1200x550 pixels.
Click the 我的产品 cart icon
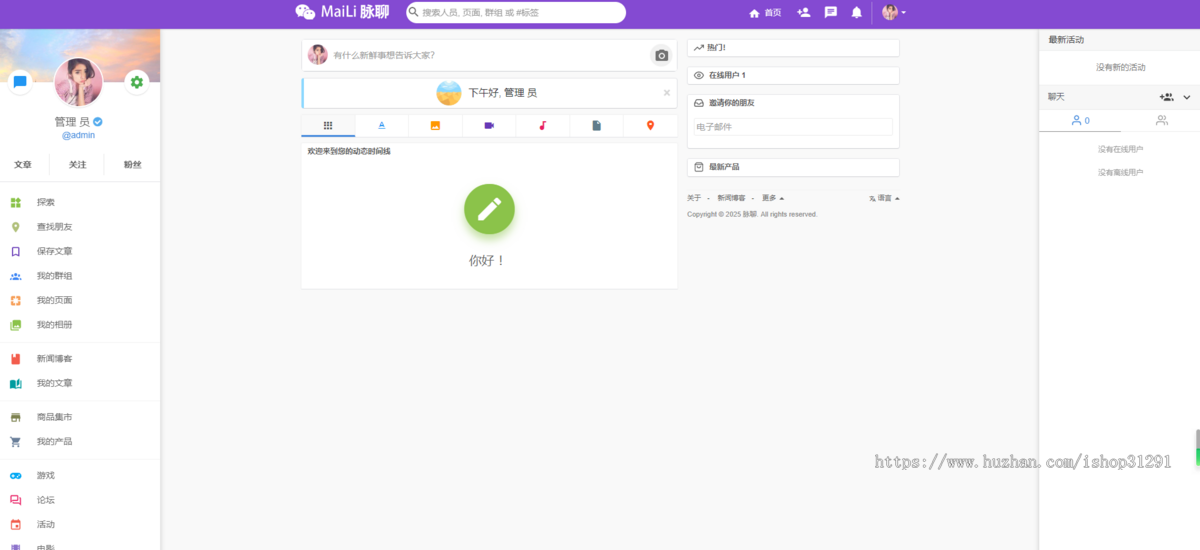15,441
